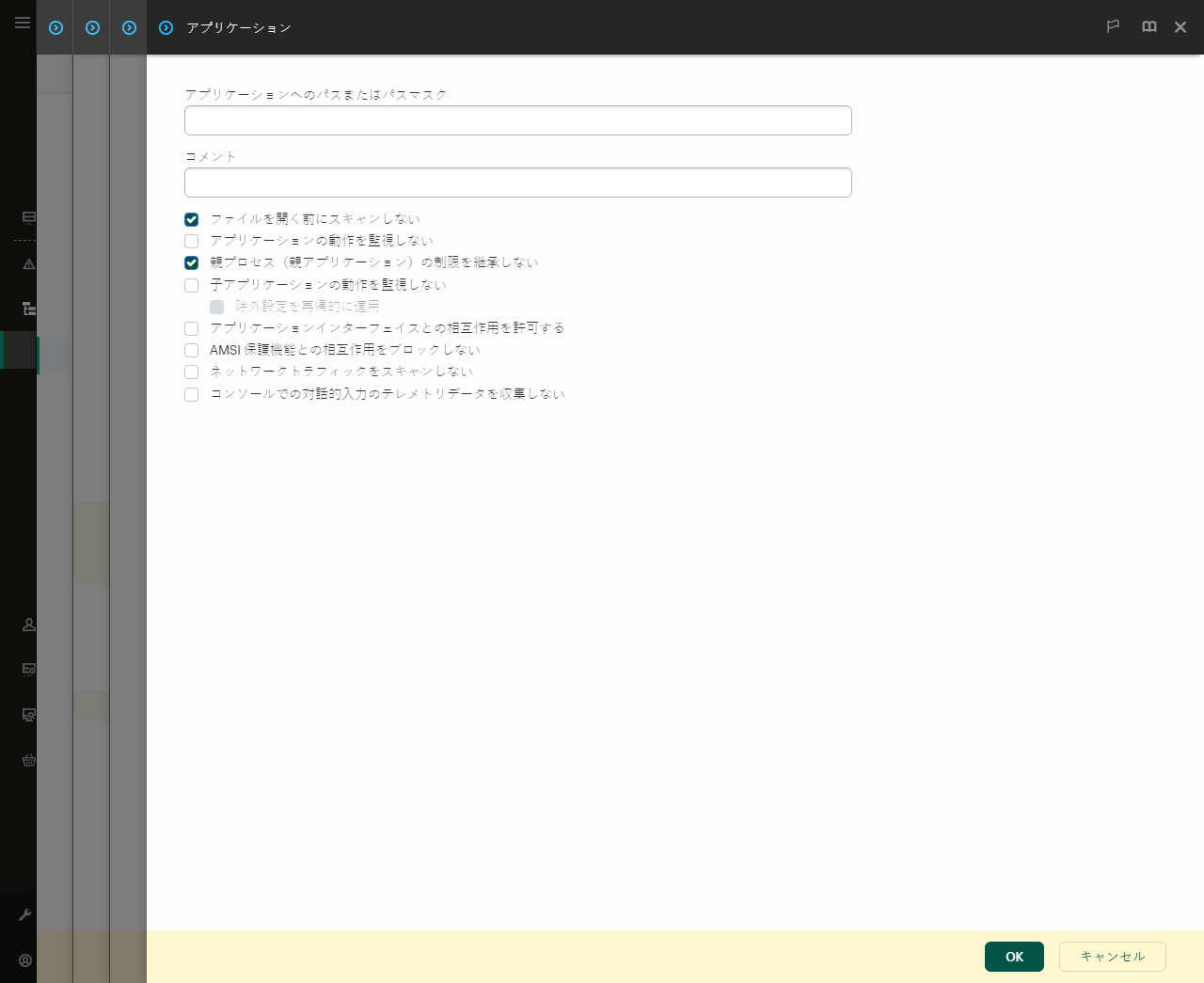Click the users sidebar icon
The width and height of the screenshot is (1204, 983).
pos(28,624)
